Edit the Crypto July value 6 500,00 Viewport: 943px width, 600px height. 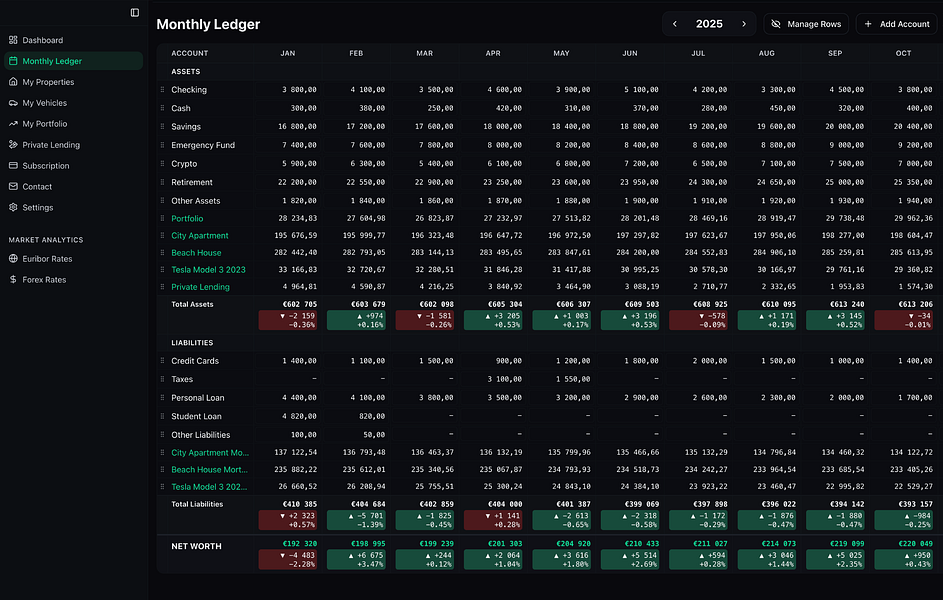coord(698,164)
